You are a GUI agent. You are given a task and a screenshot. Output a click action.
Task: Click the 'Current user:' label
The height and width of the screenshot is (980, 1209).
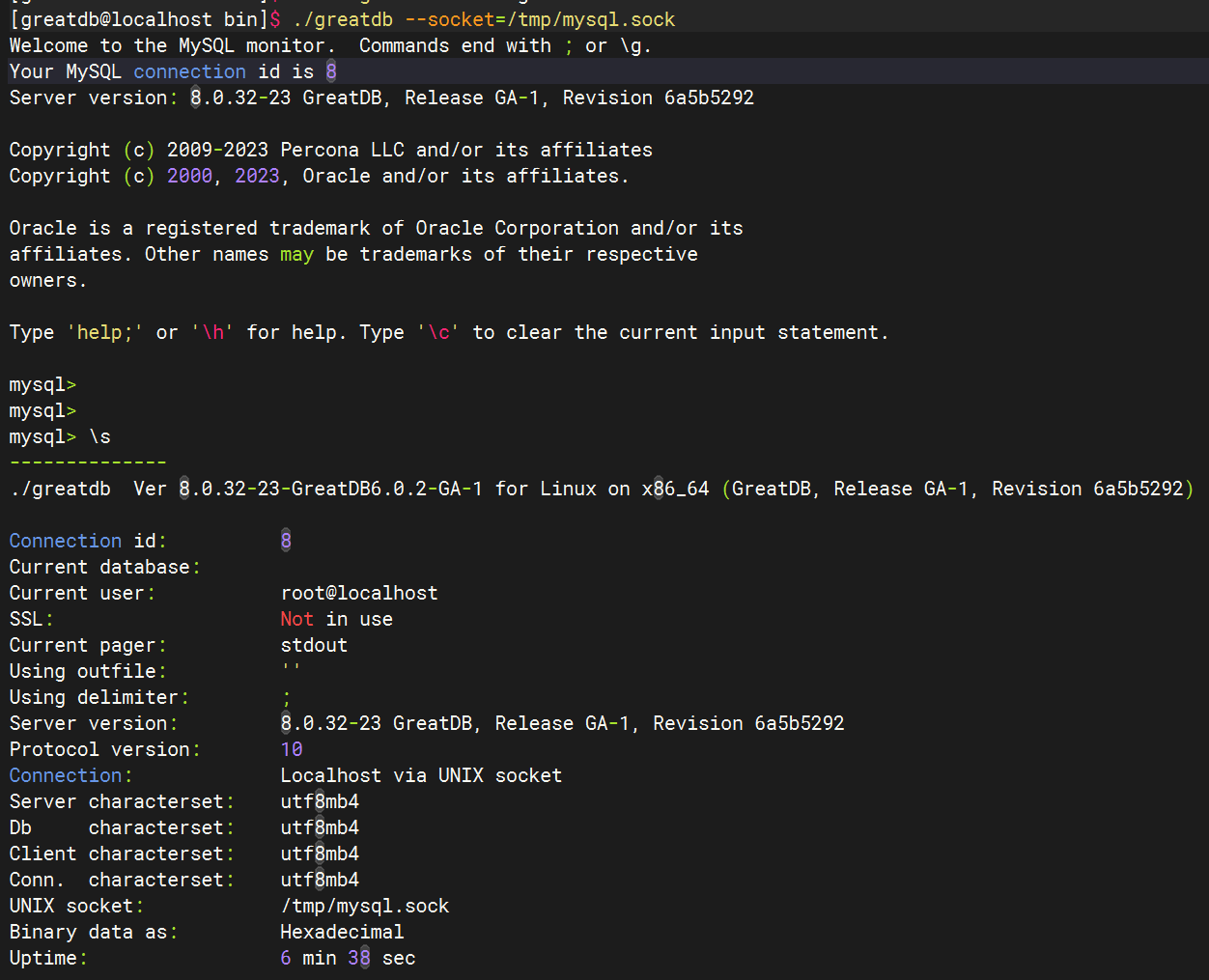pos(82,593)
